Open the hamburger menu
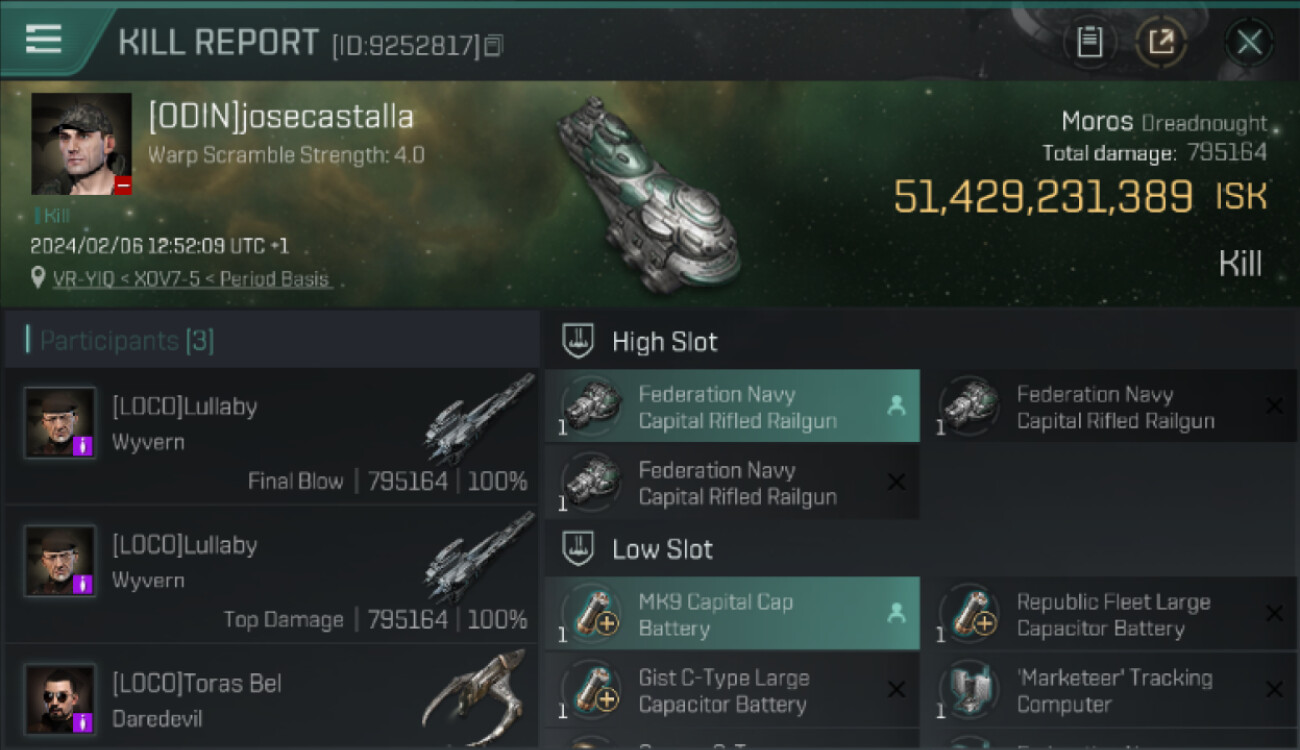This screenshot has height=750, width=1300. coord(44,39)
